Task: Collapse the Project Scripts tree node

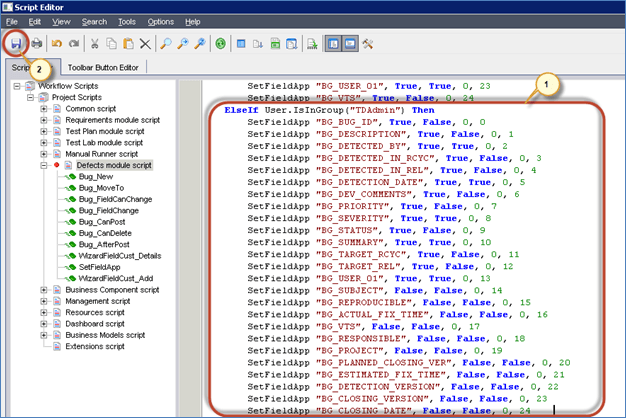Action: click(x=31, y=97)
